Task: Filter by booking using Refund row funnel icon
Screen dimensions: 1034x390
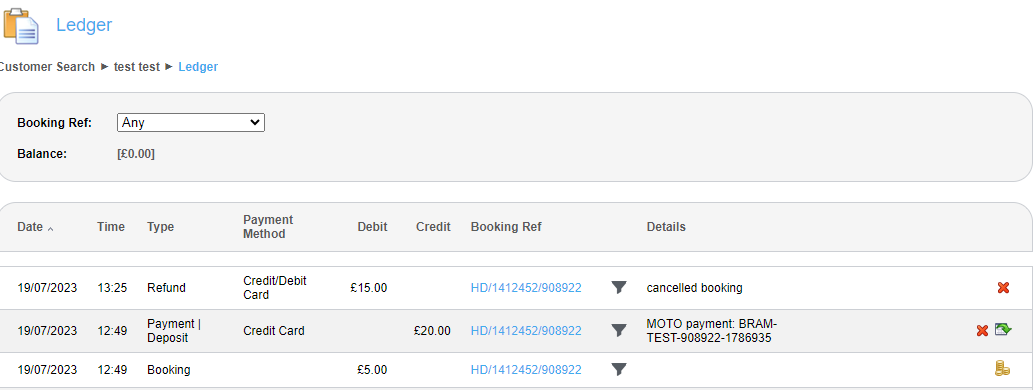Action: click(x=619, y=288)
